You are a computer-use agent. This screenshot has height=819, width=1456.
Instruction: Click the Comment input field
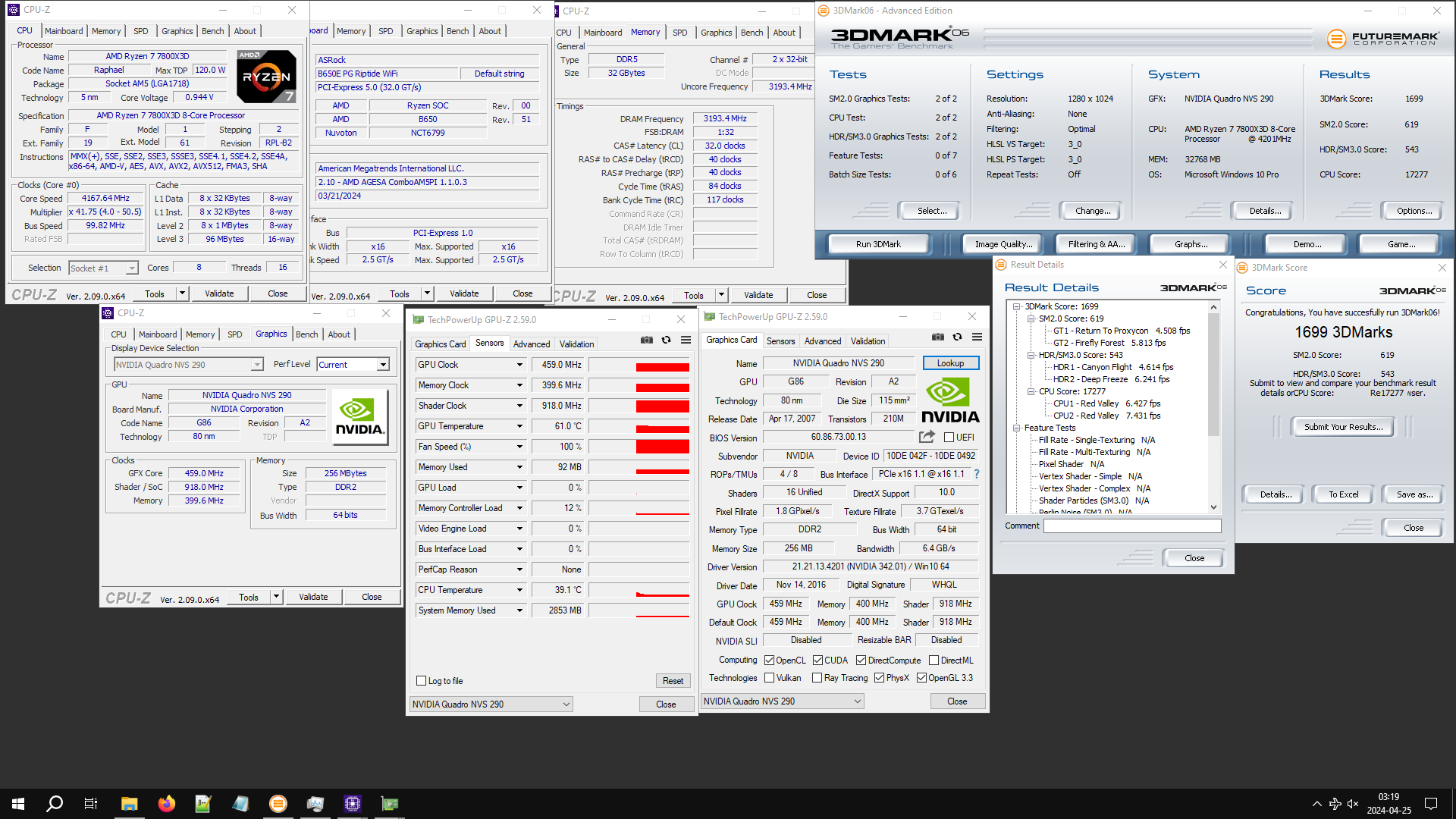[1132, 526]
